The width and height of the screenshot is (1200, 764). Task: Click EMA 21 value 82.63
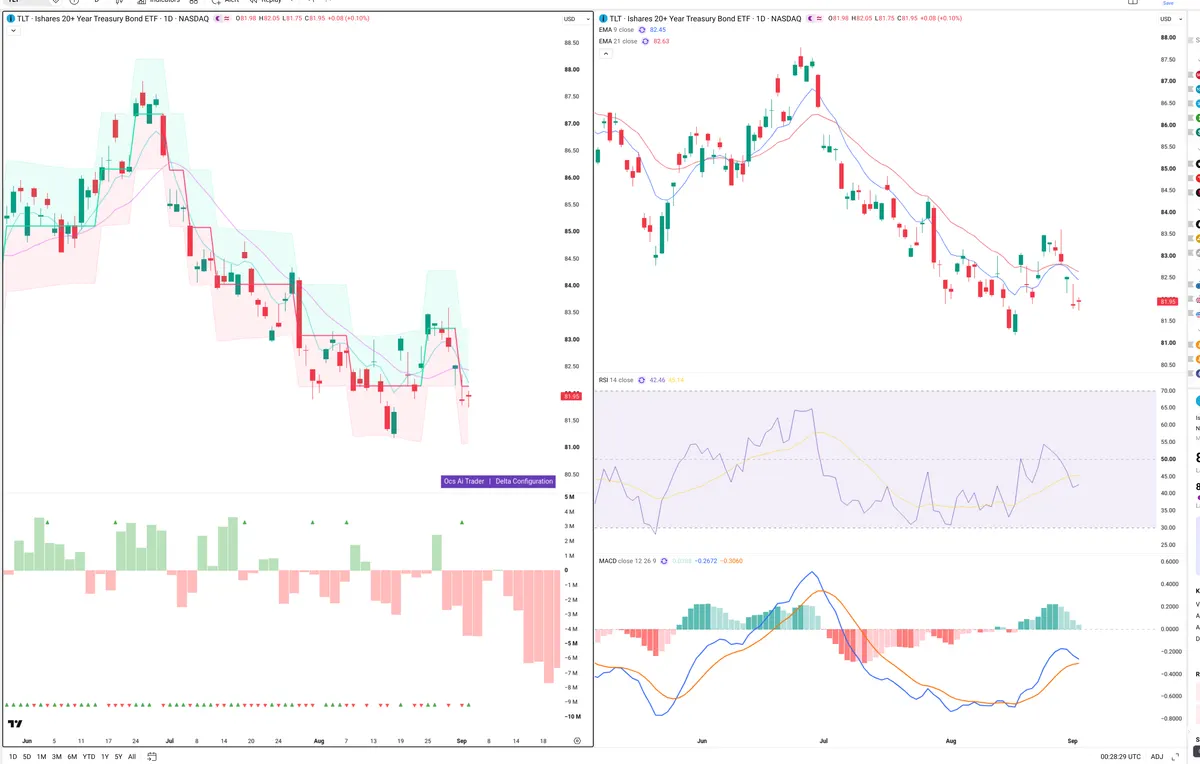661,41
